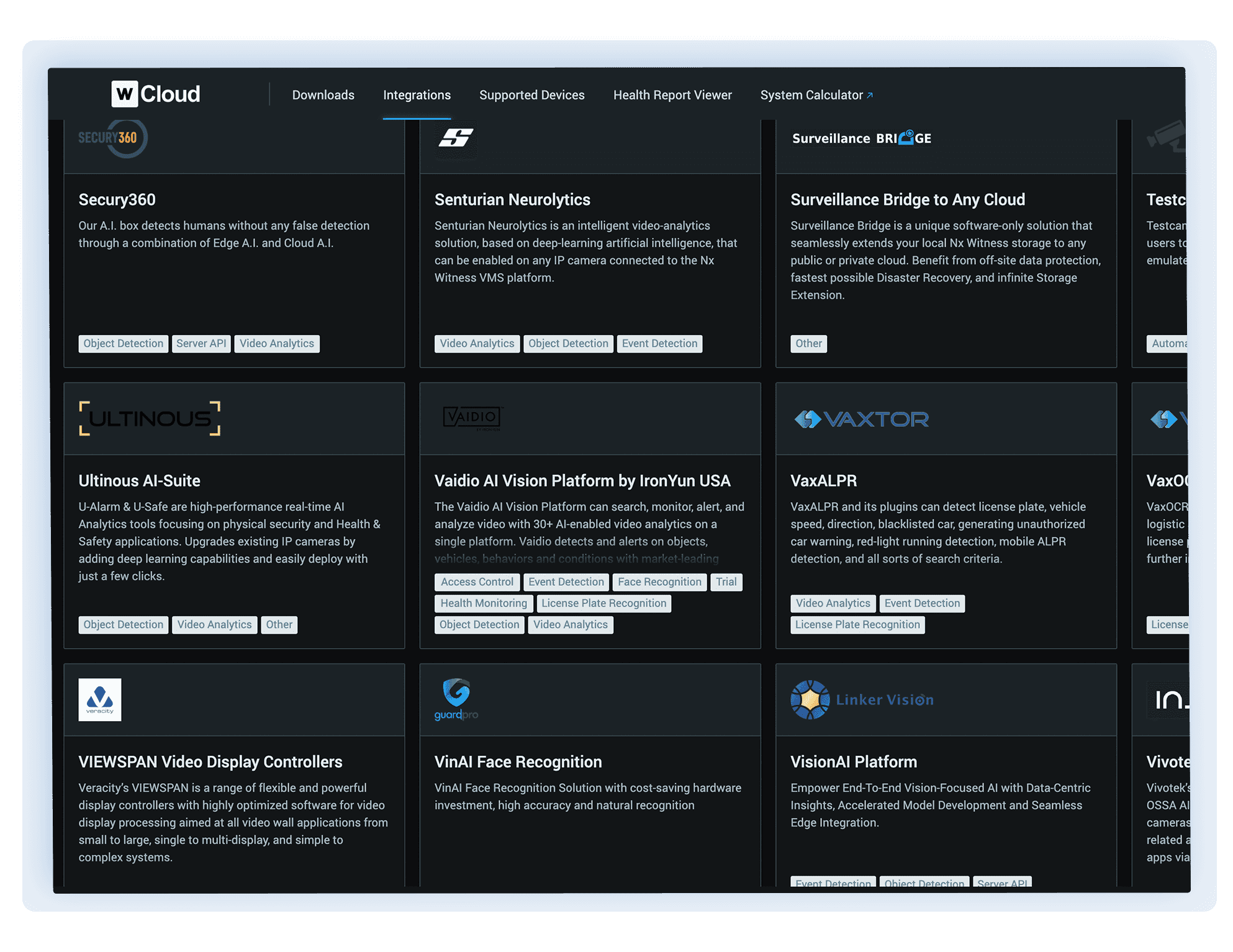Viewport: 1233px width, 952px height.
Task: Open the Supported Devices tab
Action: tap(531, 95)
